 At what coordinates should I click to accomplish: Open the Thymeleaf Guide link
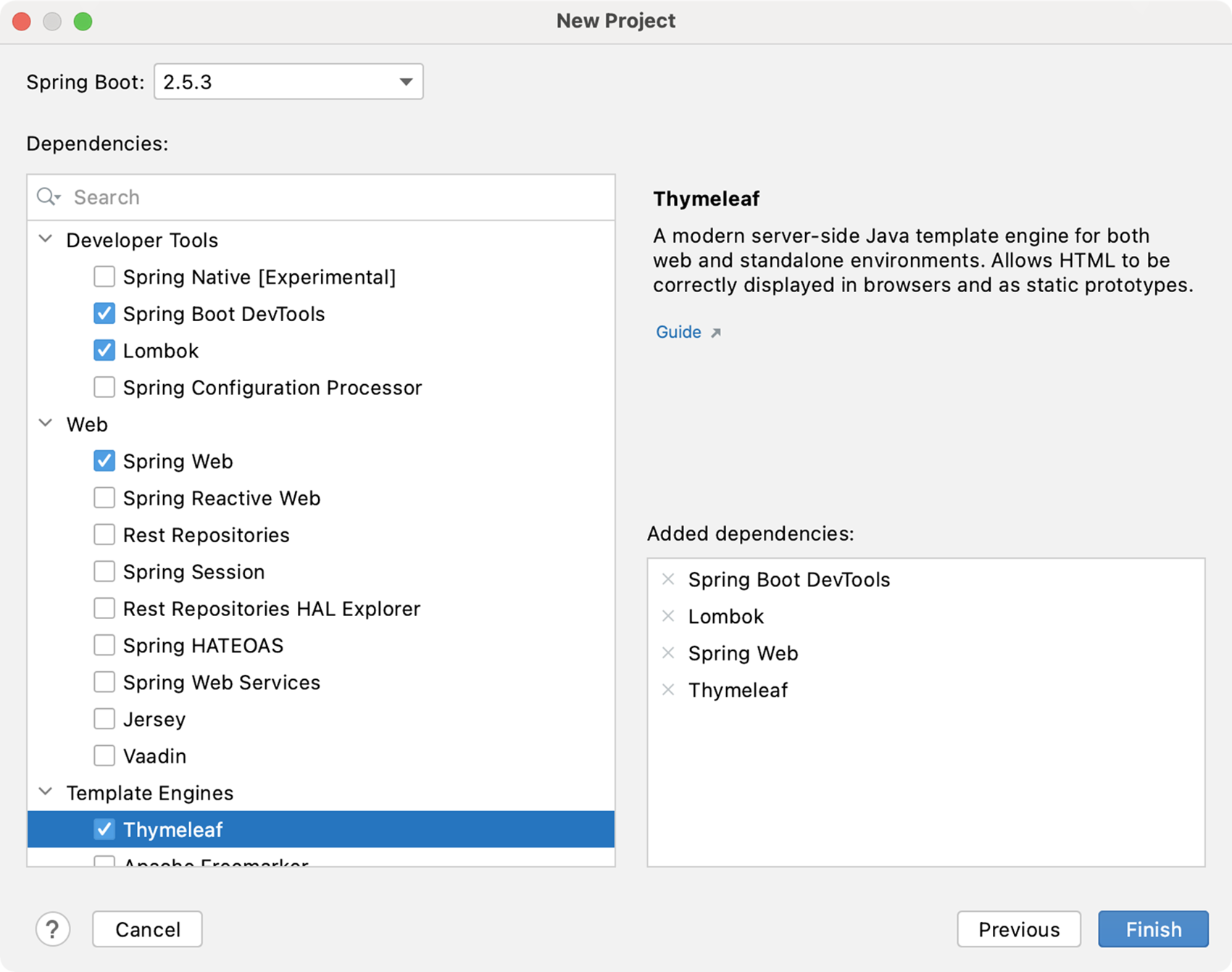pyautogui.click(x=678, y=332)
